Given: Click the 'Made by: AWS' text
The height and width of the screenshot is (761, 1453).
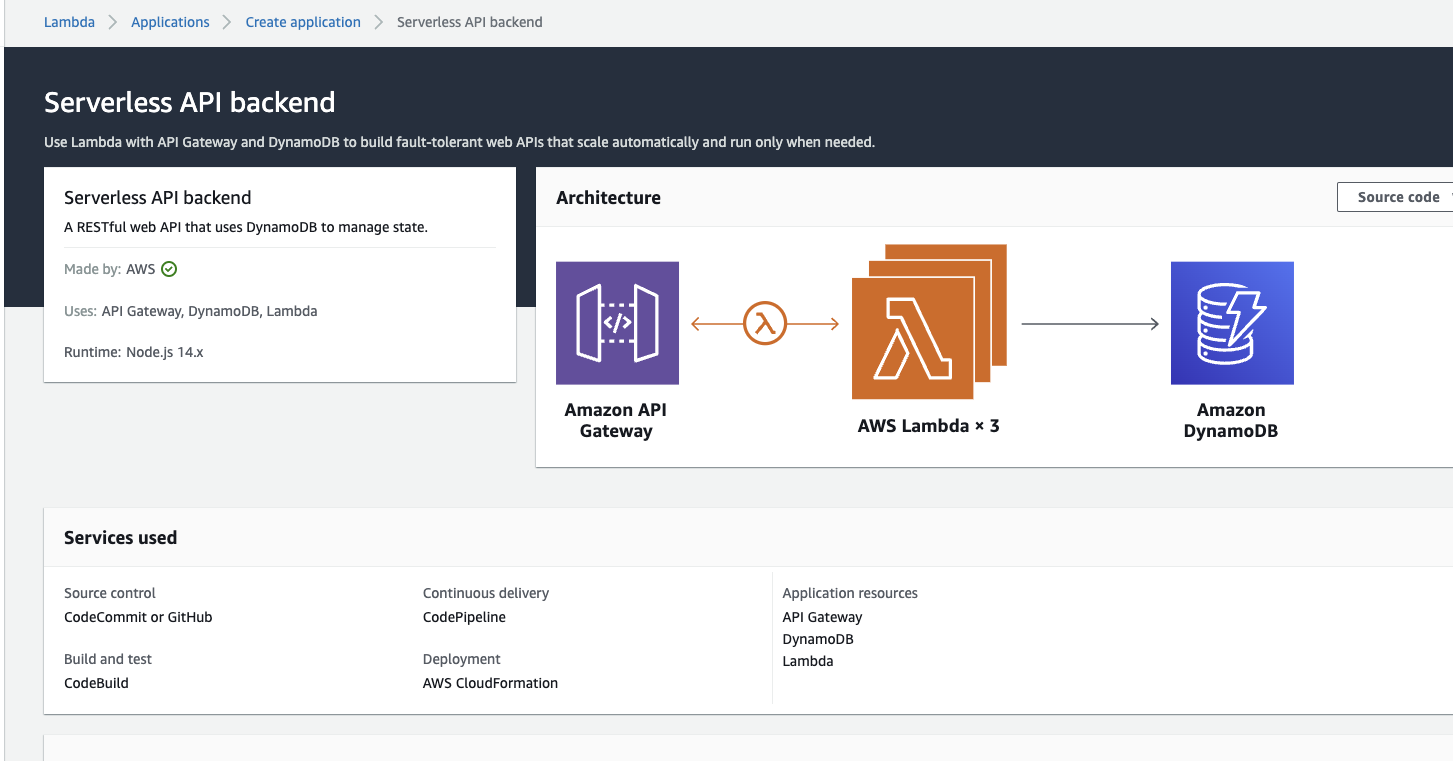Looking at the screenshot, I should tap(110, 269).
